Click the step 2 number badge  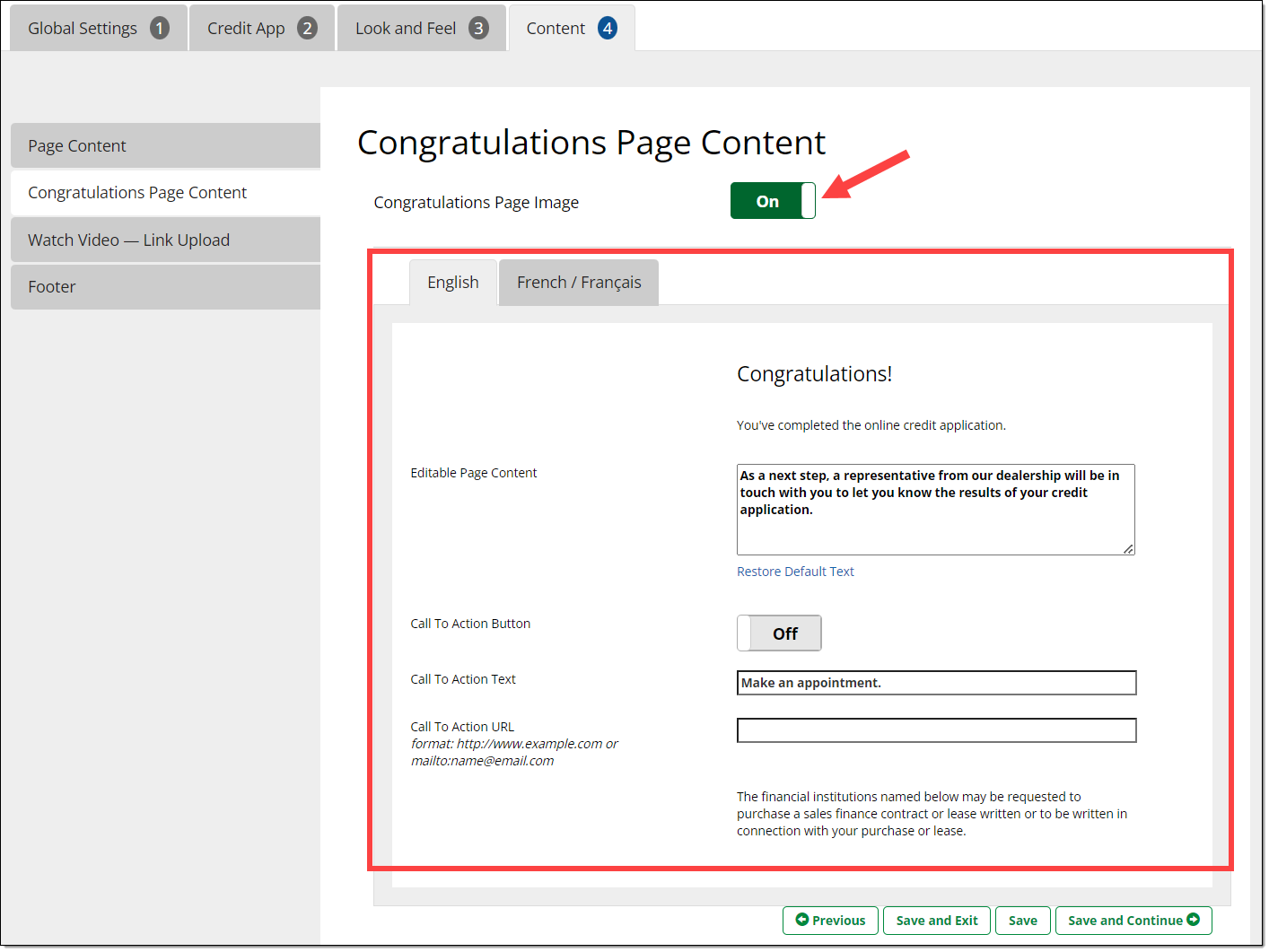(307, 29)
